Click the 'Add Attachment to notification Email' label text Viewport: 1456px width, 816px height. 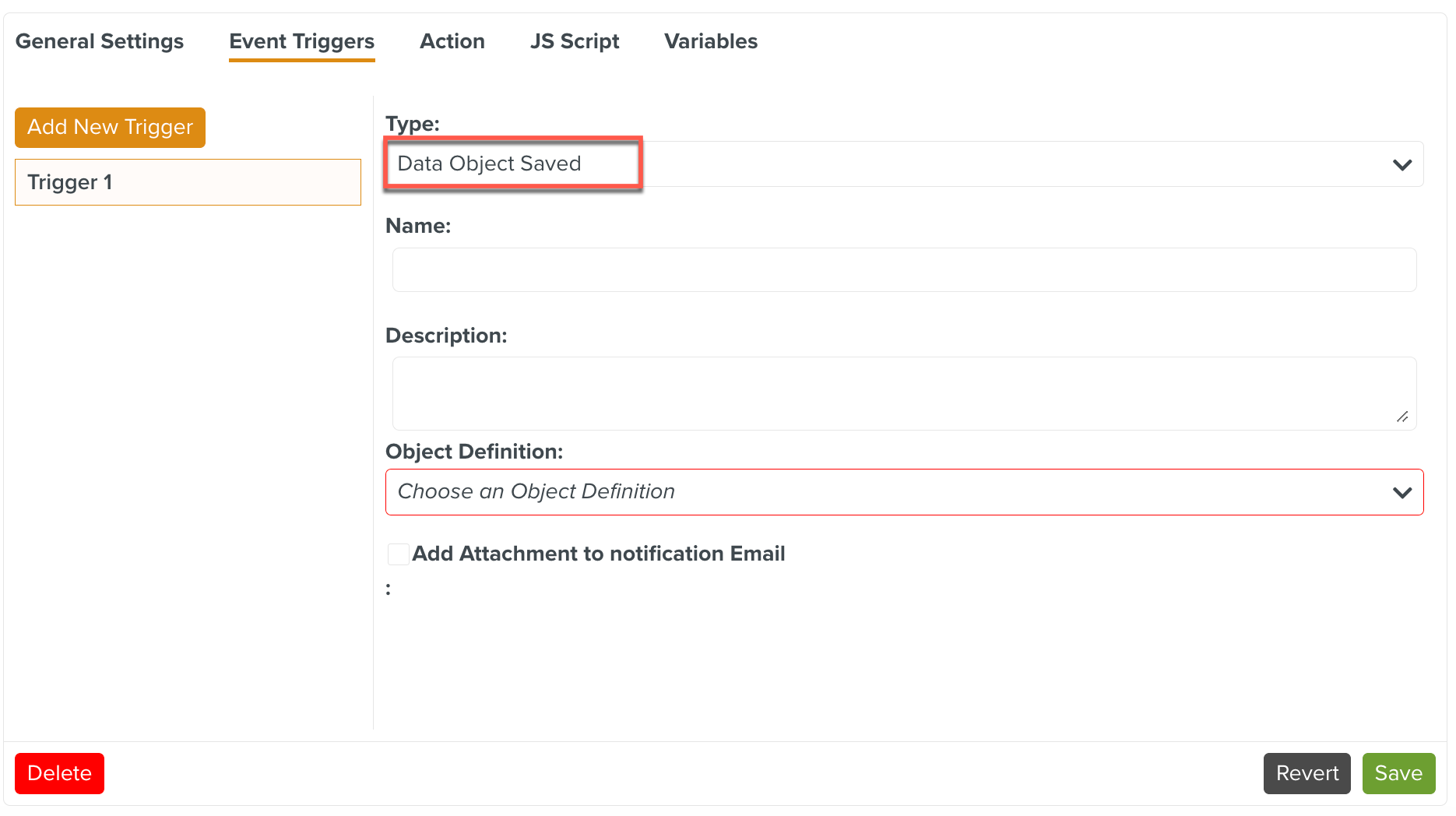[x=598, y=554]
